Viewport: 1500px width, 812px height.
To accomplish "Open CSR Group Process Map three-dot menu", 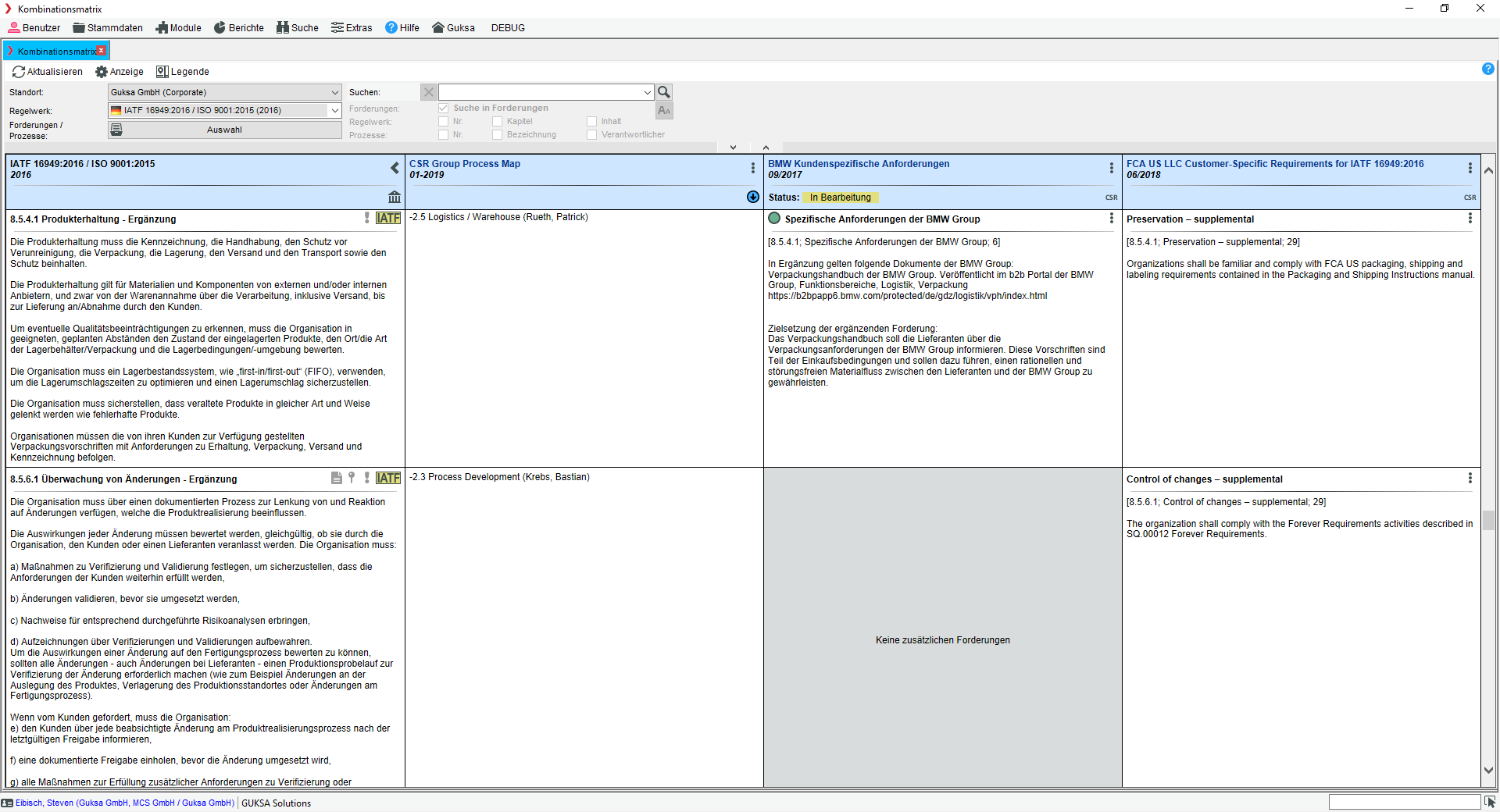I will [x=753, y=168].
